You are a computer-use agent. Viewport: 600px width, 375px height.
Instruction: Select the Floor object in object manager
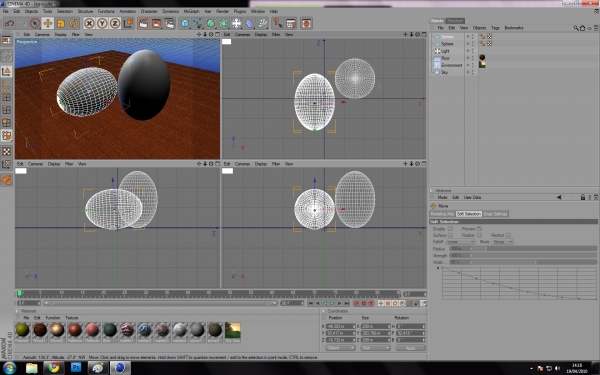(445, 58)
